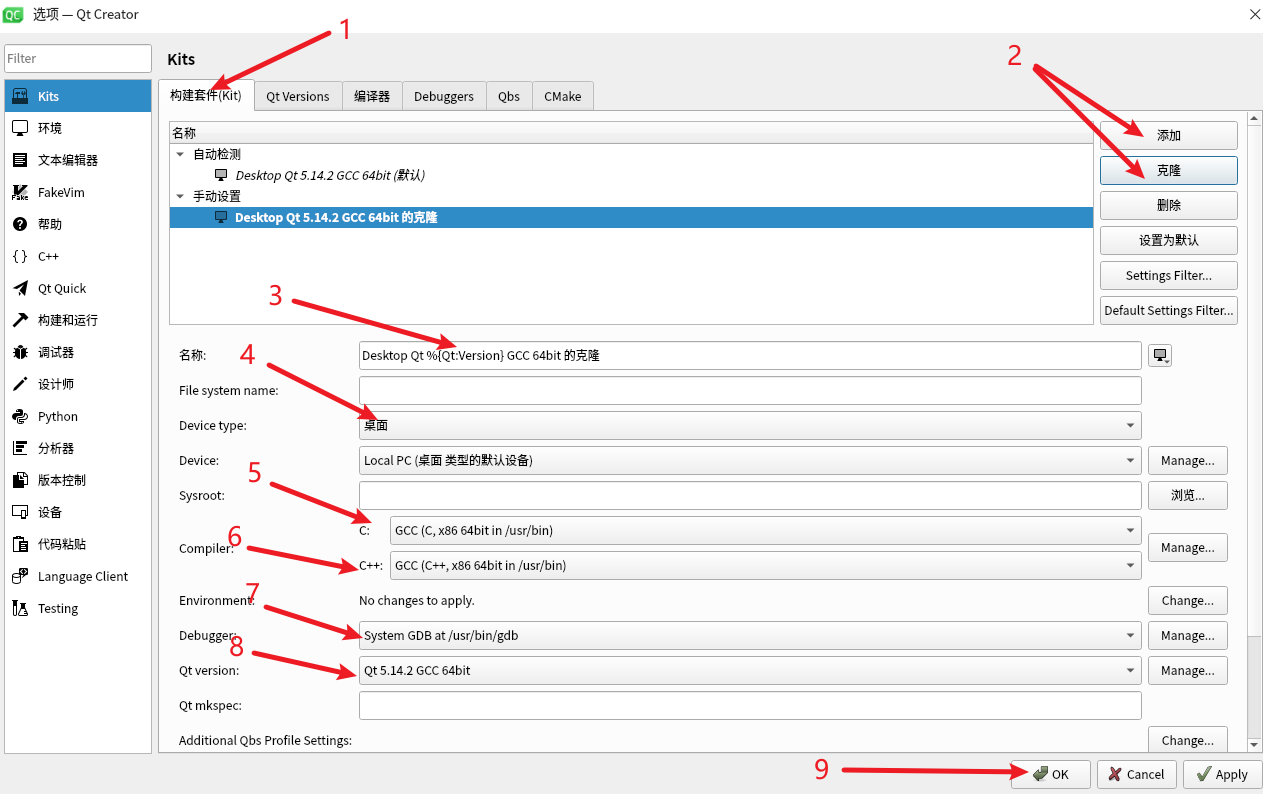Open the C compiler dropdown
The width and height of the screenshot is (1263, 794).
pyautogui.click(x=765, y=530)
